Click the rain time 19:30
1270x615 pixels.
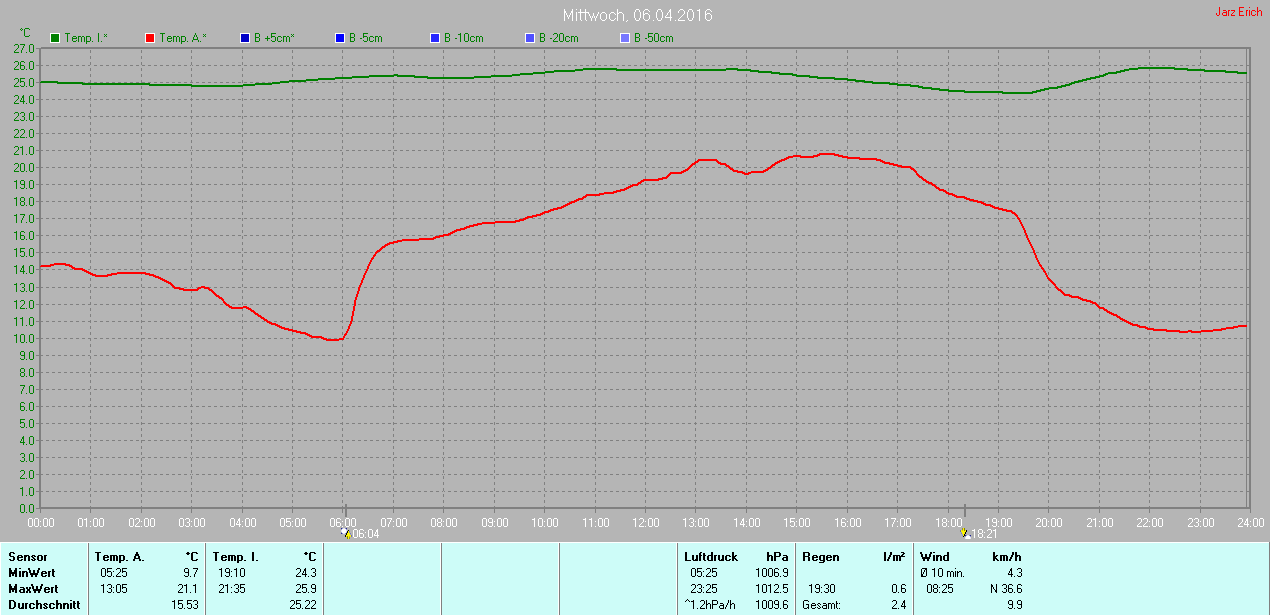coord(823,589)
